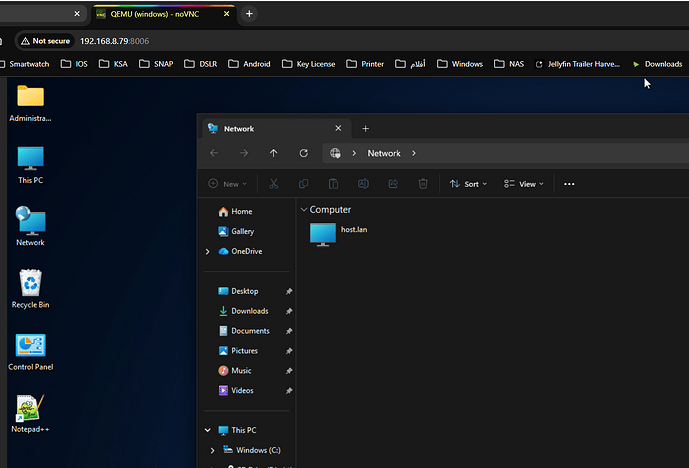Screen dimensions: 689x468
Task: Open Control Panel desktop icon
Action: [x=30, y=349]
